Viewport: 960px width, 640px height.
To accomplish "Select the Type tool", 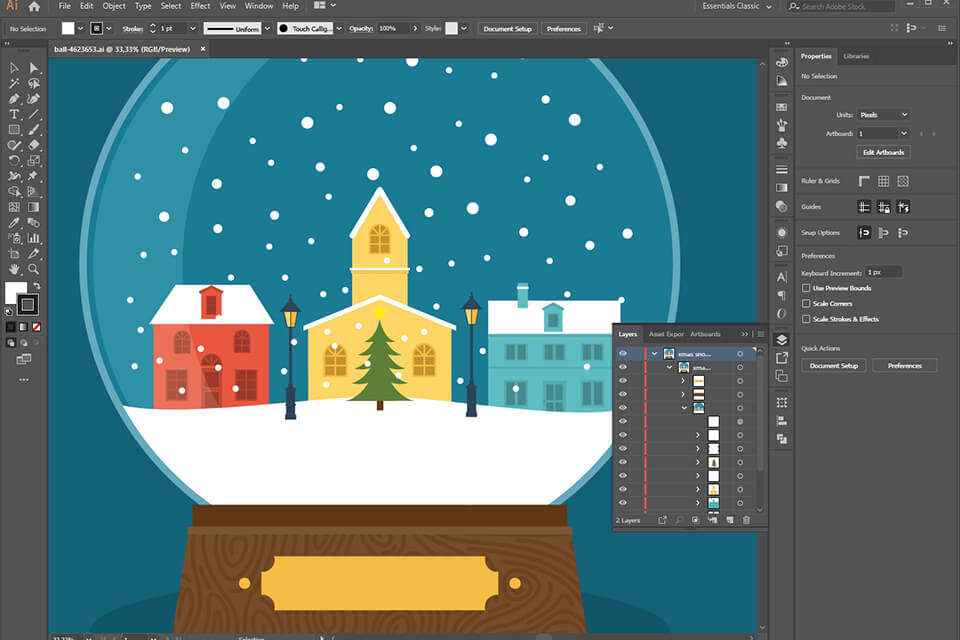I will [x=14, y=114].
